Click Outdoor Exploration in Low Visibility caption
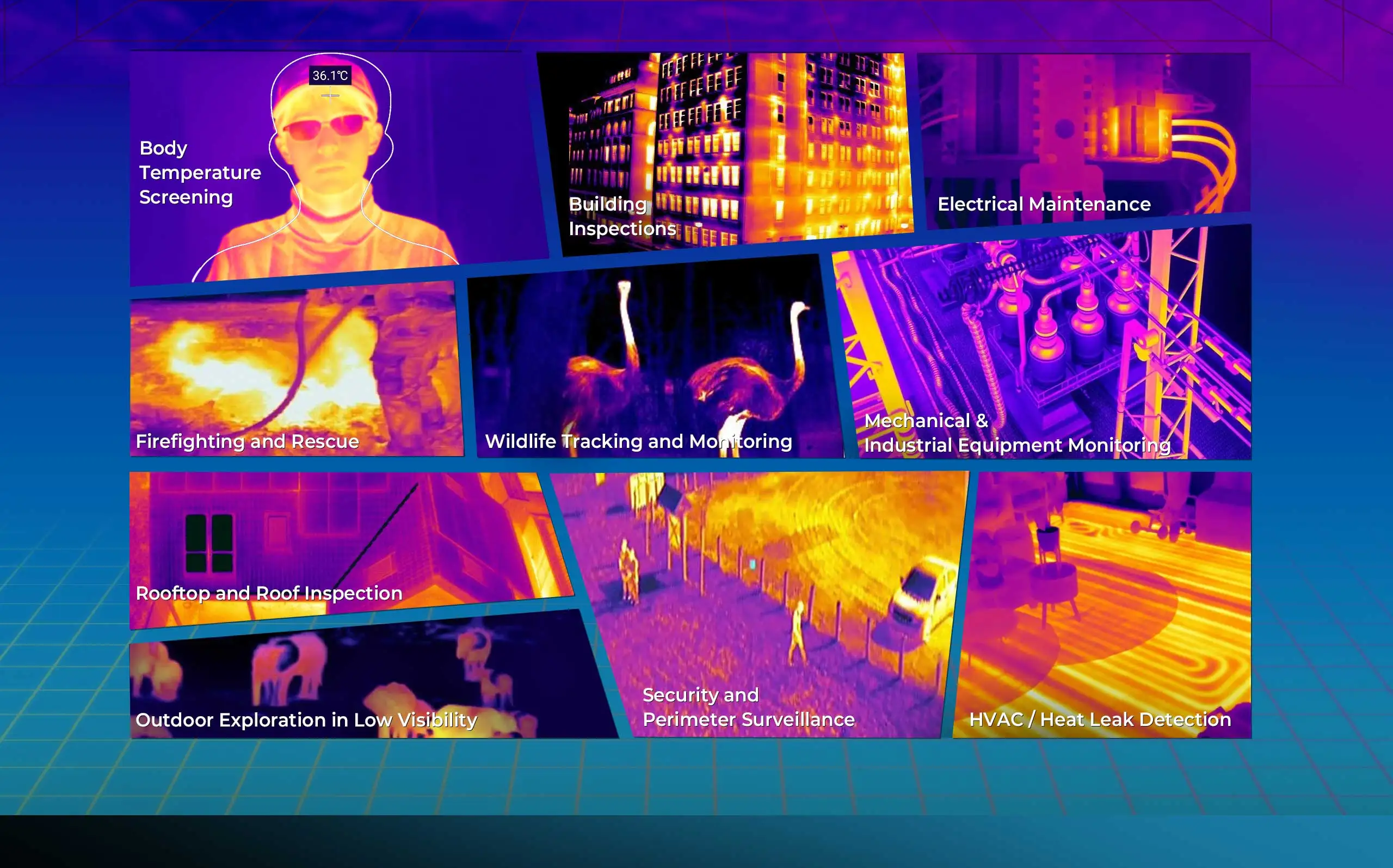This screenshot has width=1393, height=868. (x=306, y=719)
